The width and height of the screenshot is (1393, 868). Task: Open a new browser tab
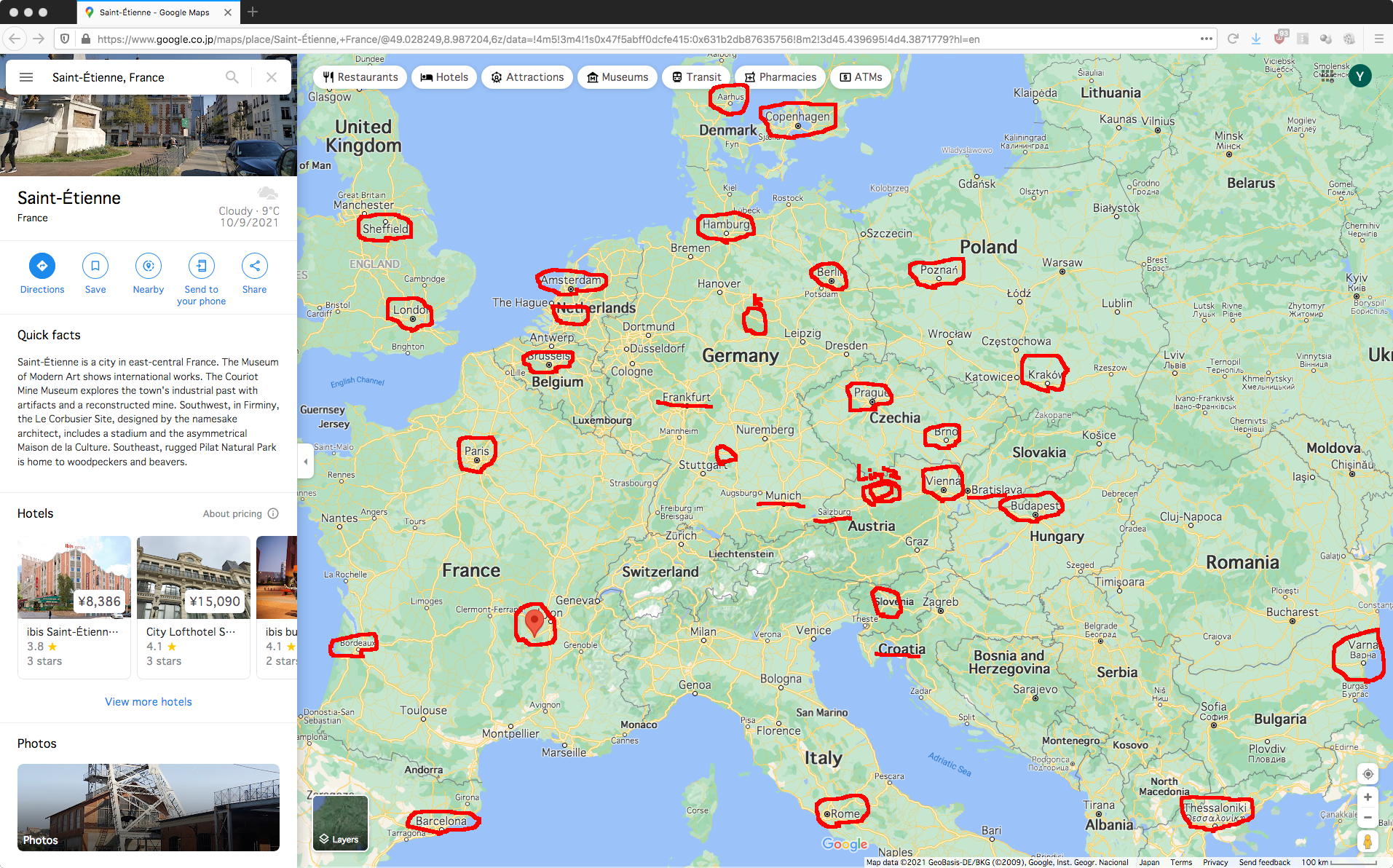[x=253, y=12]
